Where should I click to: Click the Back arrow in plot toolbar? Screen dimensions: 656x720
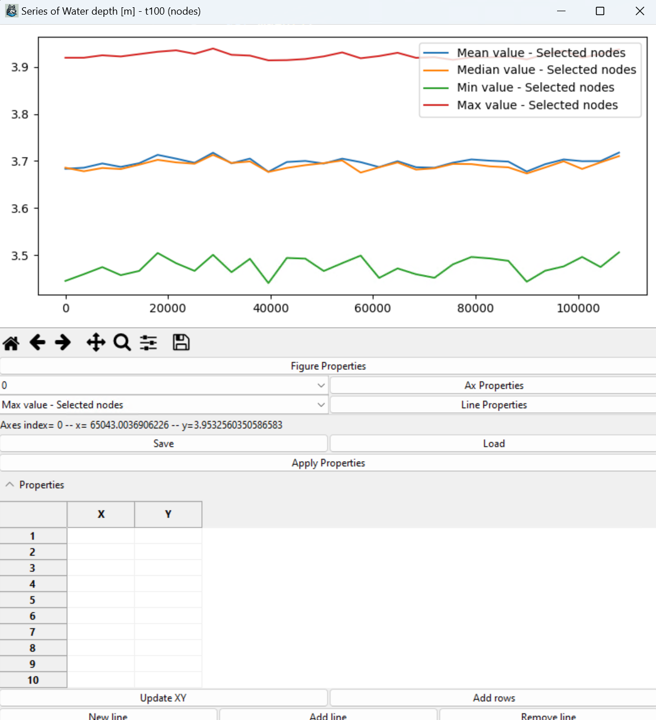[x=37, y=343]
